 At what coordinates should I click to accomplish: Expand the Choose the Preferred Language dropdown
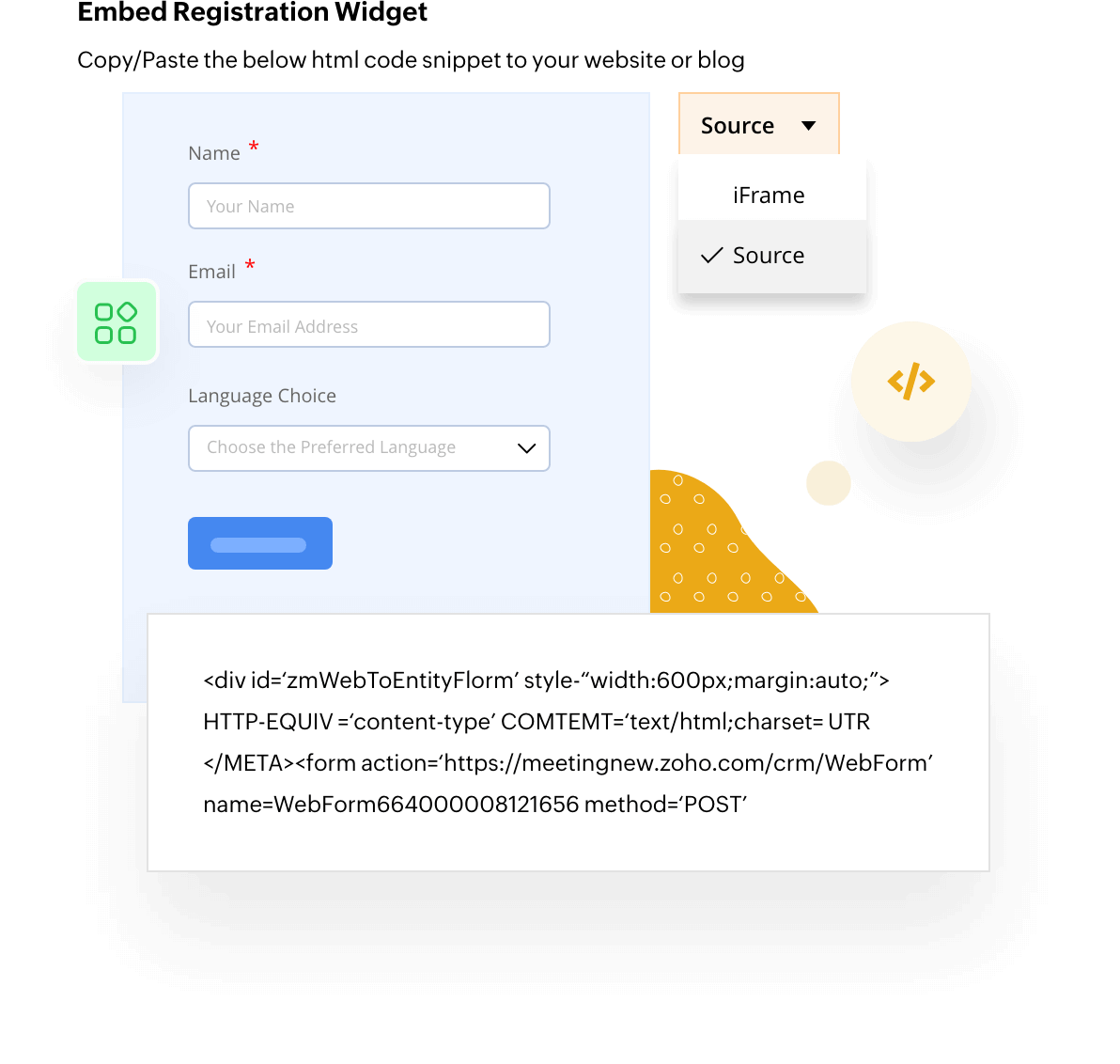(x=368, y=448)
